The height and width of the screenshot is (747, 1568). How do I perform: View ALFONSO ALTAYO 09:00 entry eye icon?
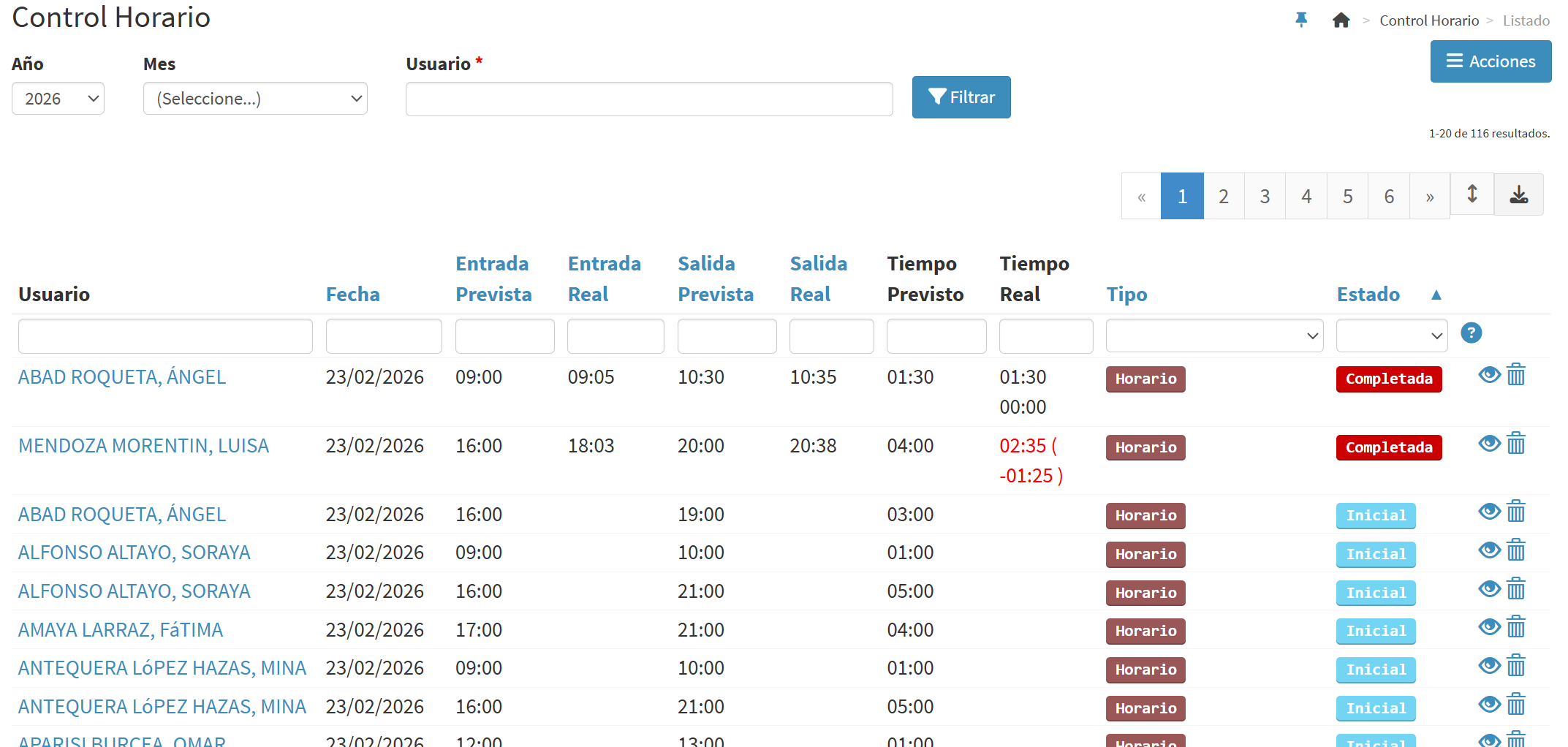click(x=1489, y=550)
